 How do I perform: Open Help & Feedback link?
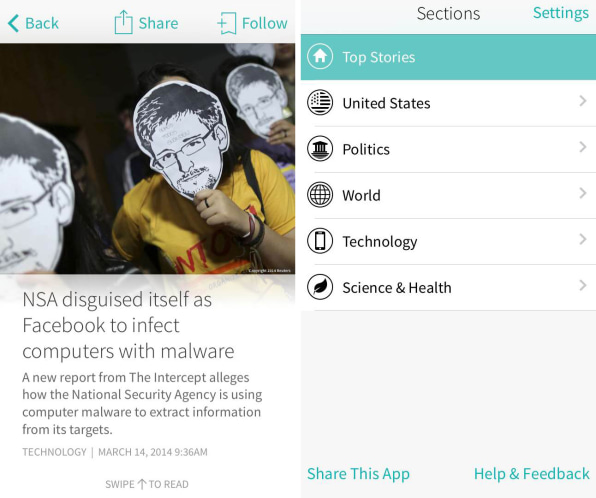click(531, 474)
